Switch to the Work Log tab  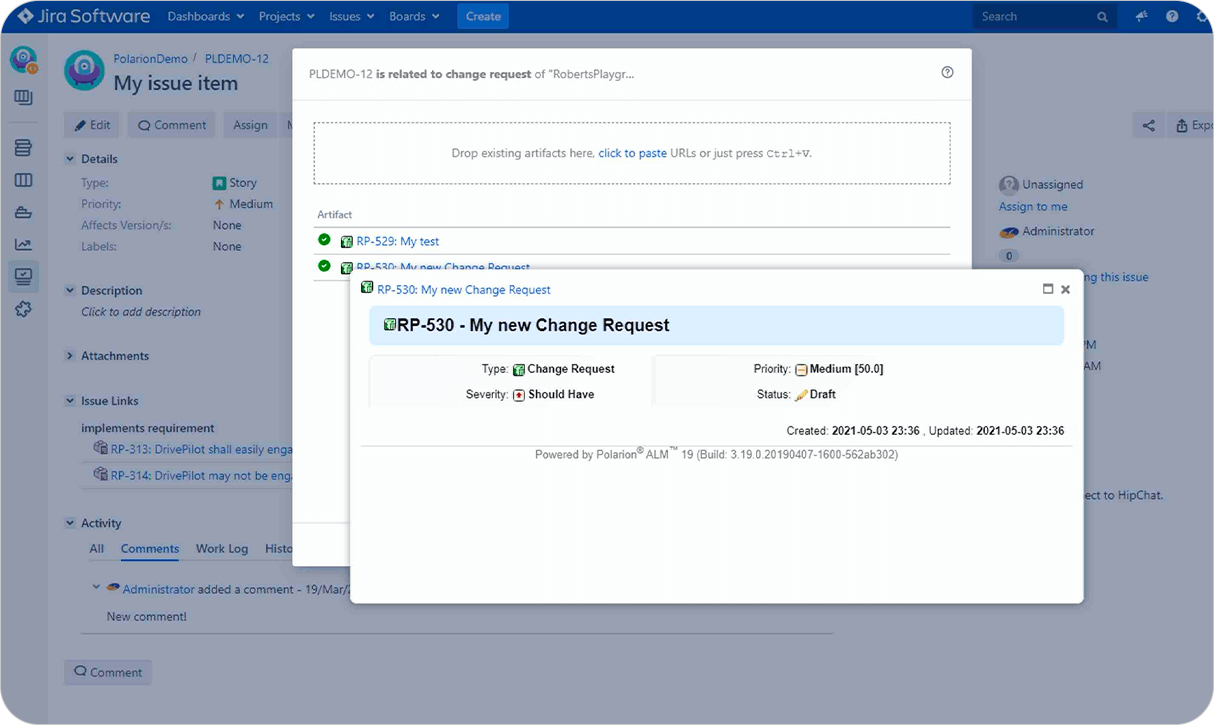click(x=222, y=549)
